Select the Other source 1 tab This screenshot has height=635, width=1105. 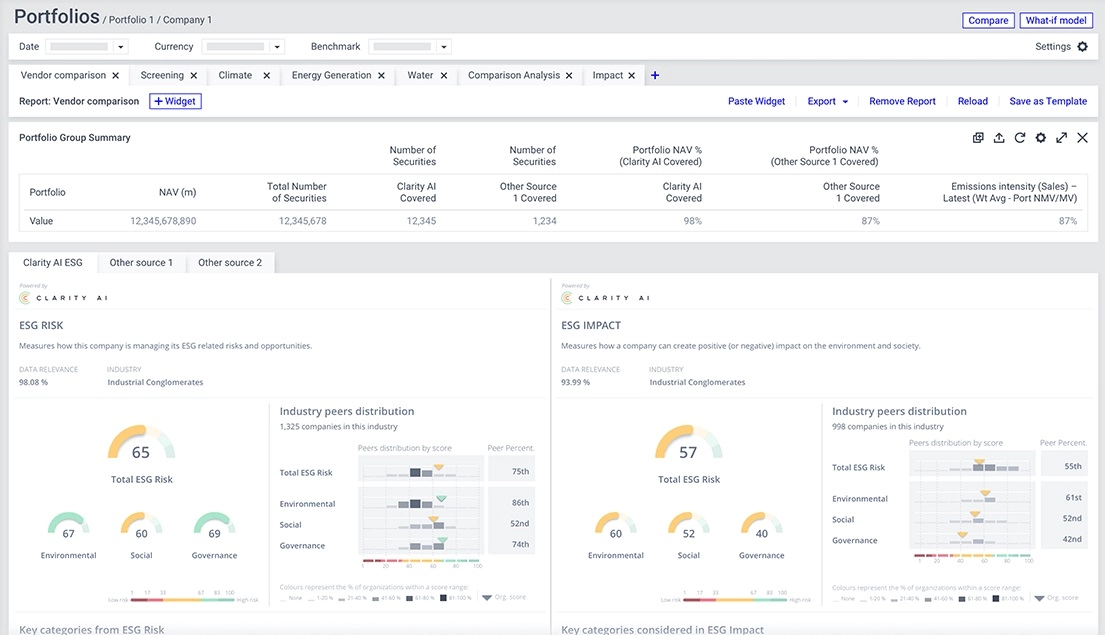(x=141, y=263)
